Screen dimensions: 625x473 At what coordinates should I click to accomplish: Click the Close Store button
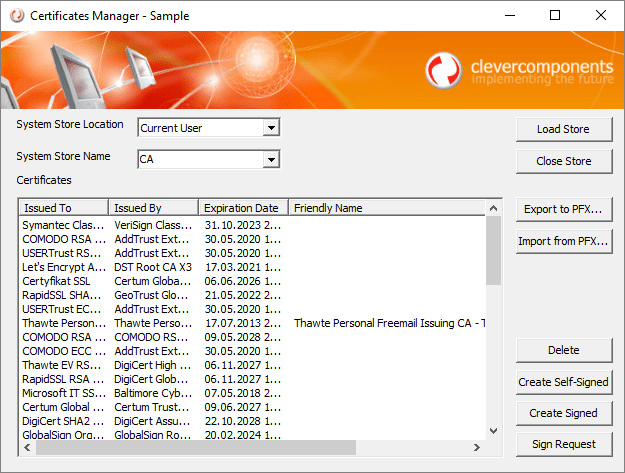564,161
